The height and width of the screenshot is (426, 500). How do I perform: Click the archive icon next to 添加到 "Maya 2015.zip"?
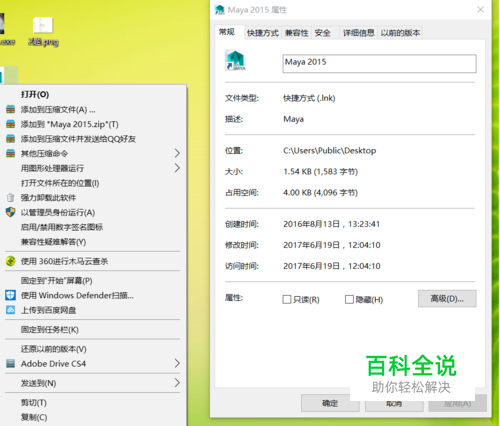coord(11,124)
